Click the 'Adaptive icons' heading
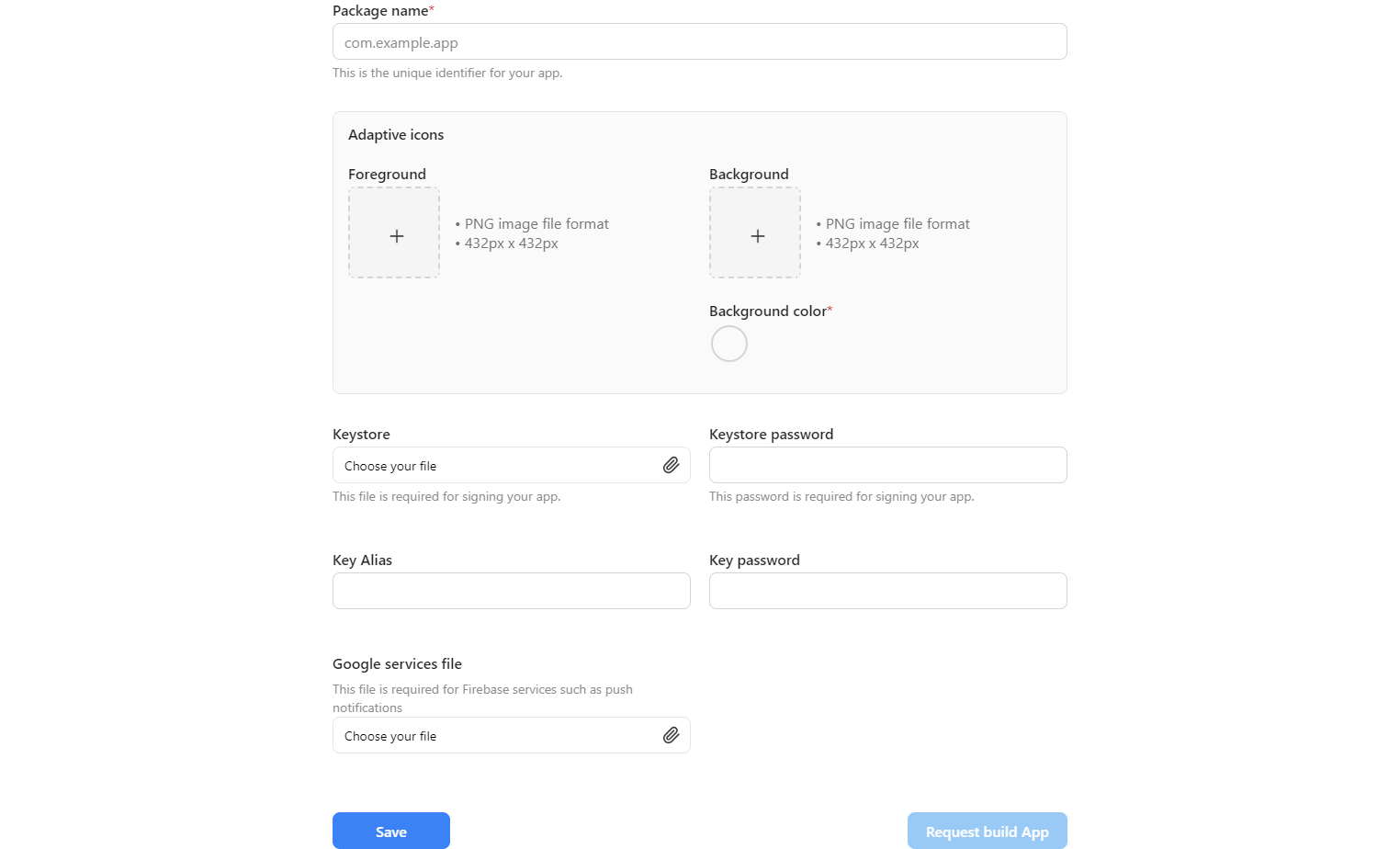The width and height of the screenshot is (1400, 849). point(396,134)
